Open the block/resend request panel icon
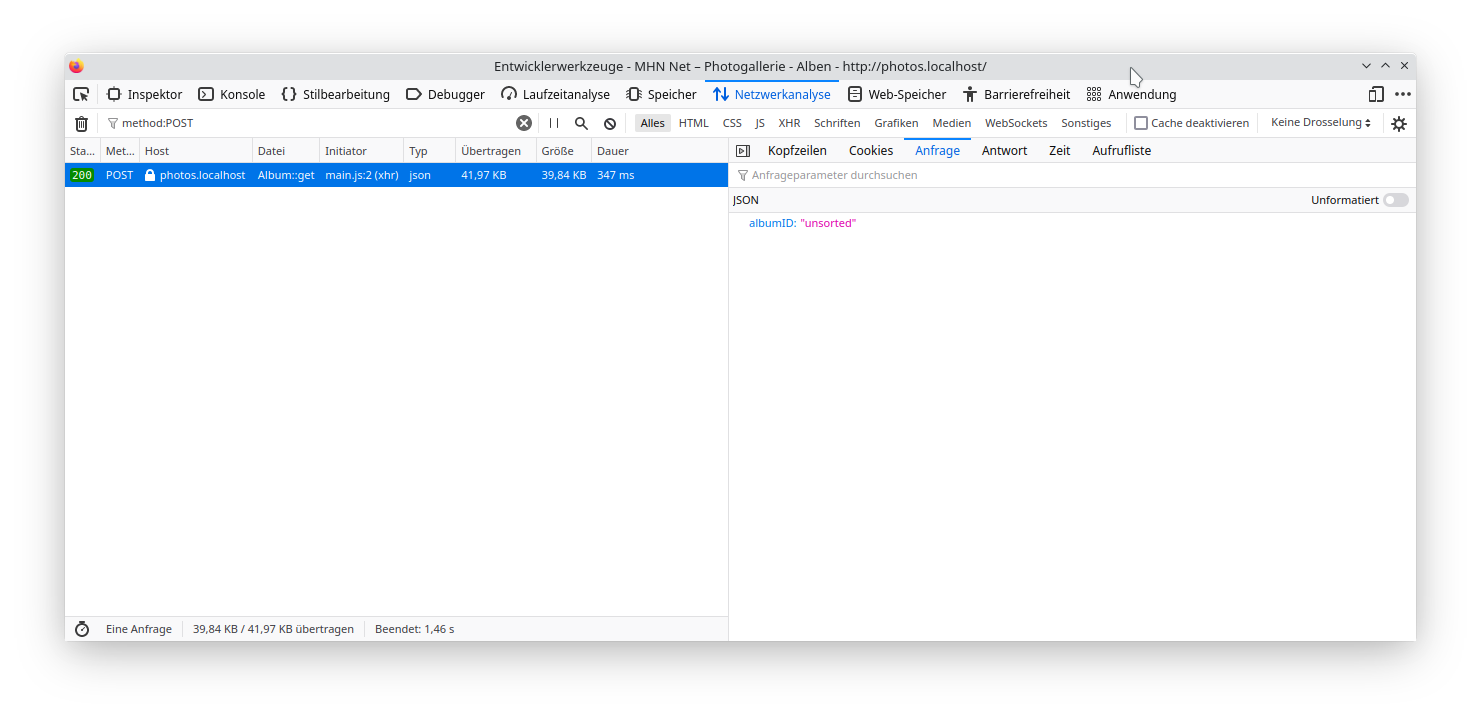The image size is (1481, 718). pyautogui.click(x=742, y=150)
